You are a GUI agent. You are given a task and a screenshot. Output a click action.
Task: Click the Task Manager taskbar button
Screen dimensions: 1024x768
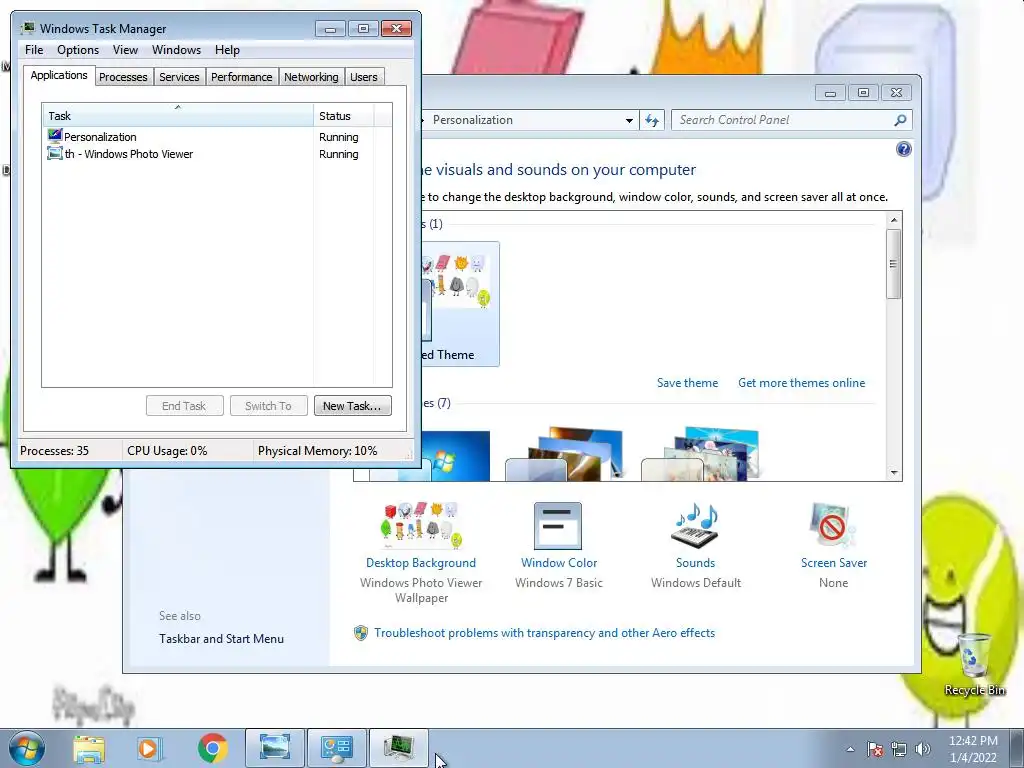(x=398, y=748)
